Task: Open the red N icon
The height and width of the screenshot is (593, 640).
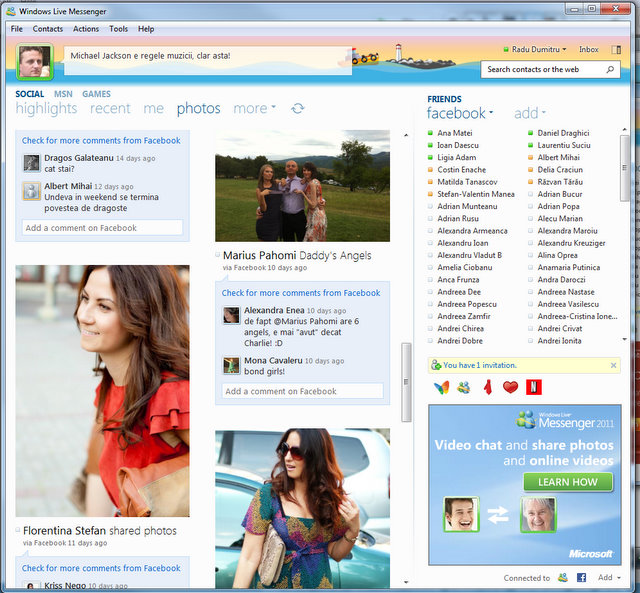Action: coord(533,387)
